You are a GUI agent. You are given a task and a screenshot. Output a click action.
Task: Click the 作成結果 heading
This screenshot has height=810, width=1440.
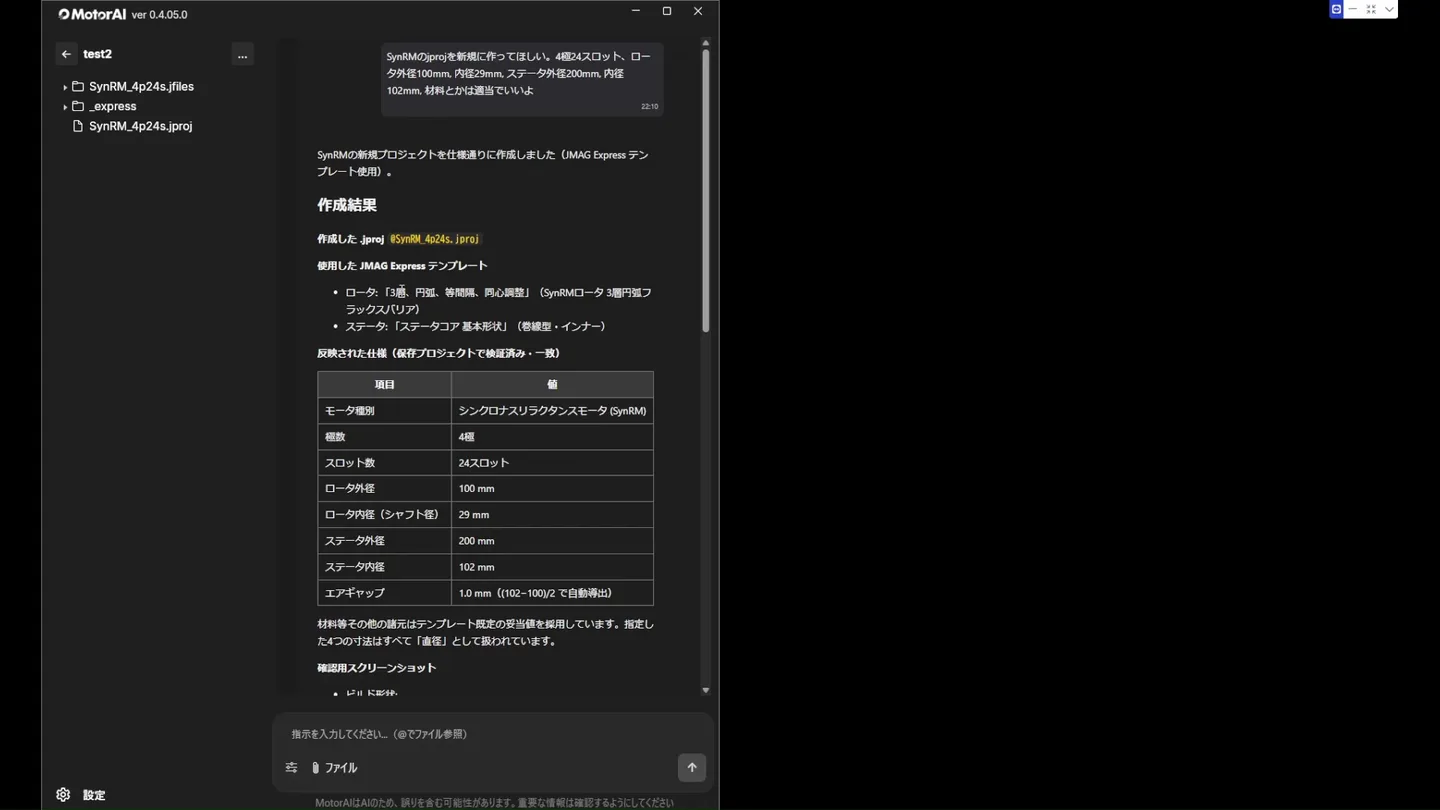pyautogui.click(x=347, y=205)
